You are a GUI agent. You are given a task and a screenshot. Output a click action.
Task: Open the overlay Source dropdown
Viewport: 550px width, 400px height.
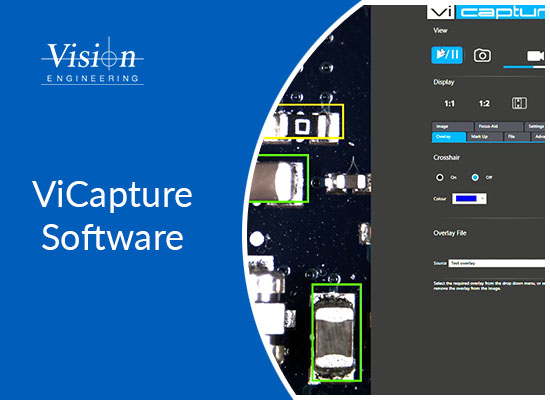coord(496,263)
